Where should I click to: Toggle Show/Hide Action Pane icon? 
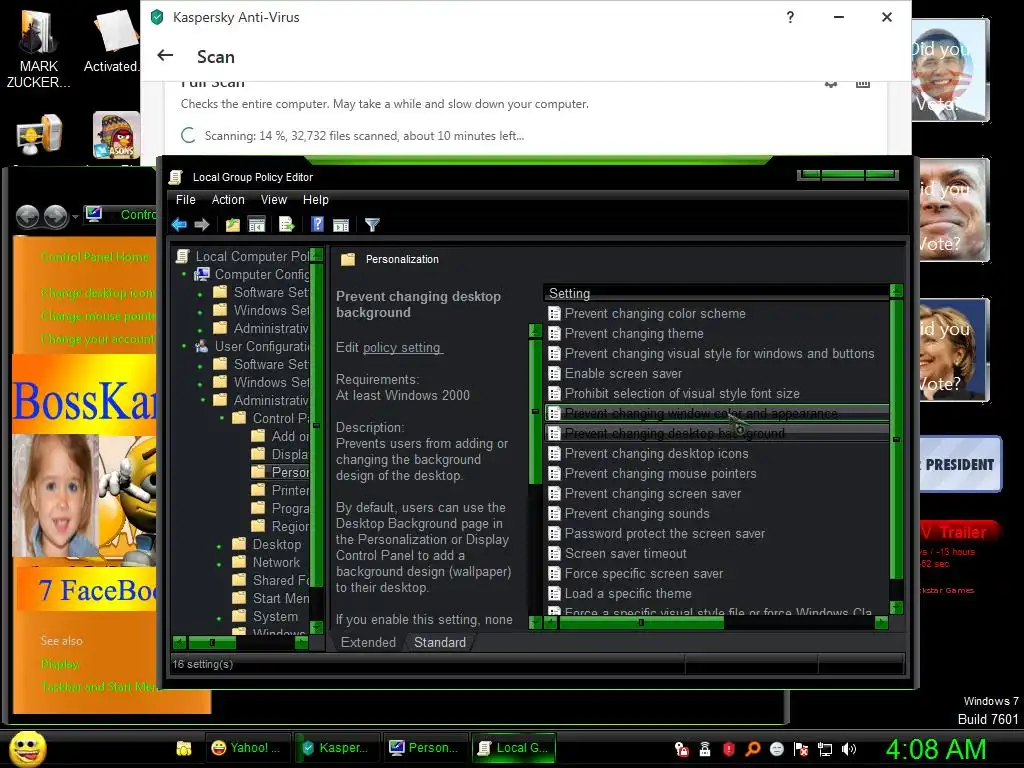tap(341, 225)
